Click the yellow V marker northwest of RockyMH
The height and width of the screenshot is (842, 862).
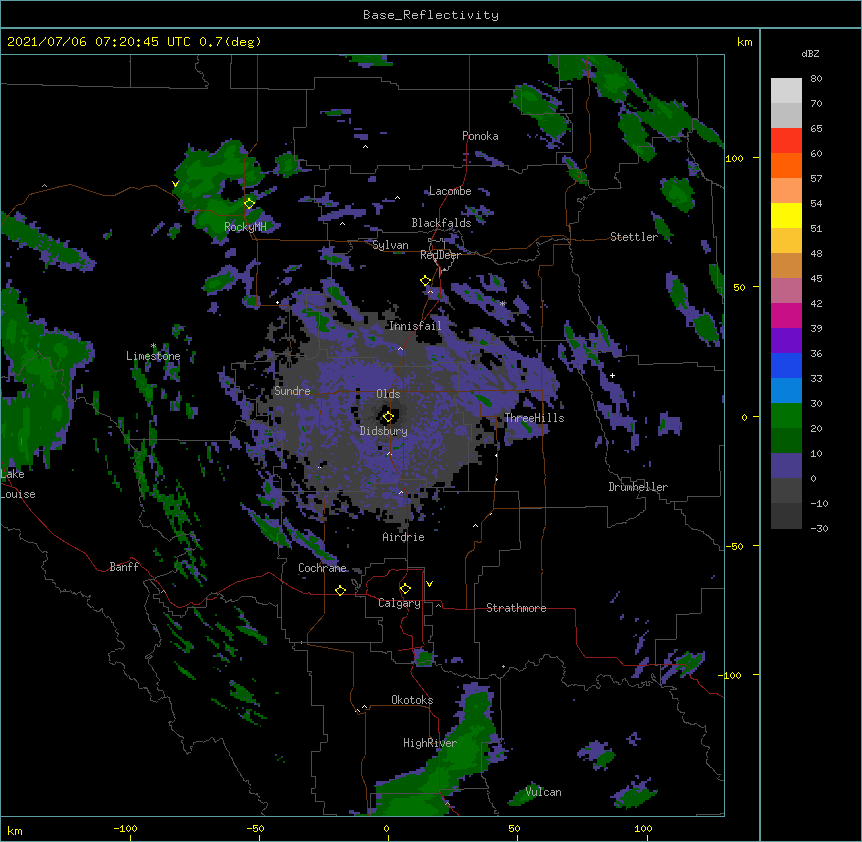pyautogui.click(x=175, y=184)
